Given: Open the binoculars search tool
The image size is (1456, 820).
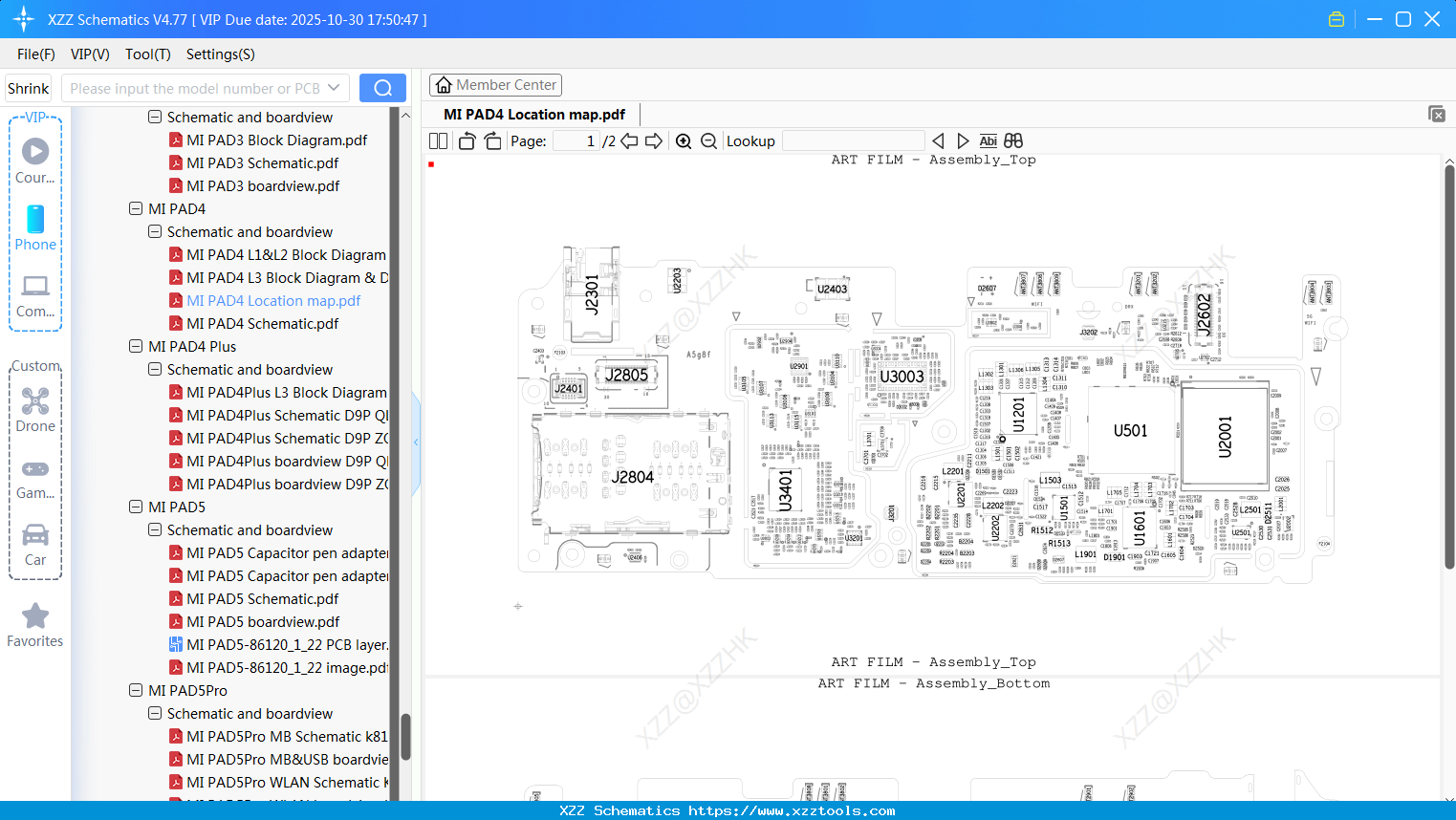Looking at the screenshot, I should (1012, 140).
